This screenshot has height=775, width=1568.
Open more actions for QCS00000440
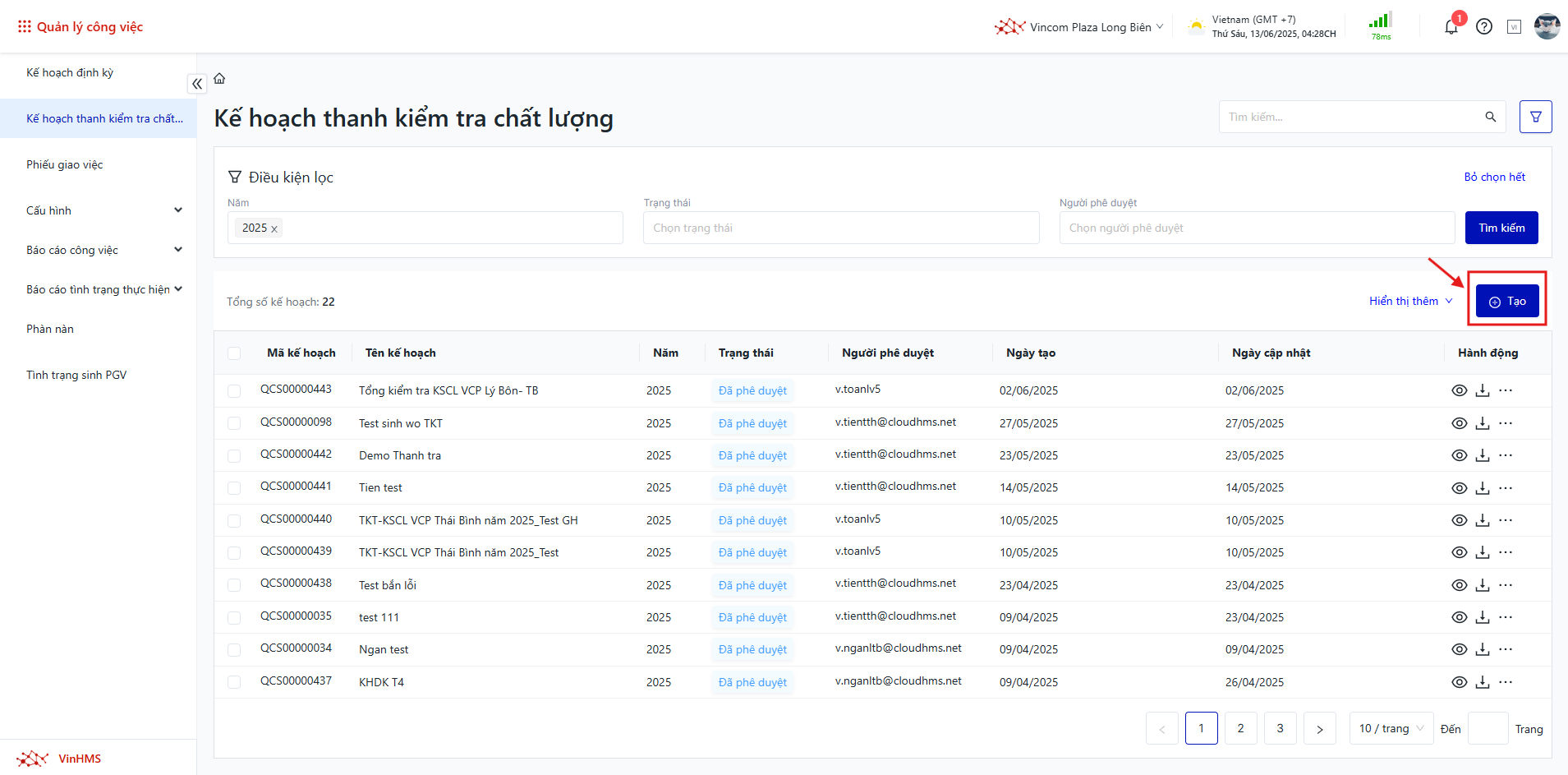pyautogui.click(x=1505, y=520)
